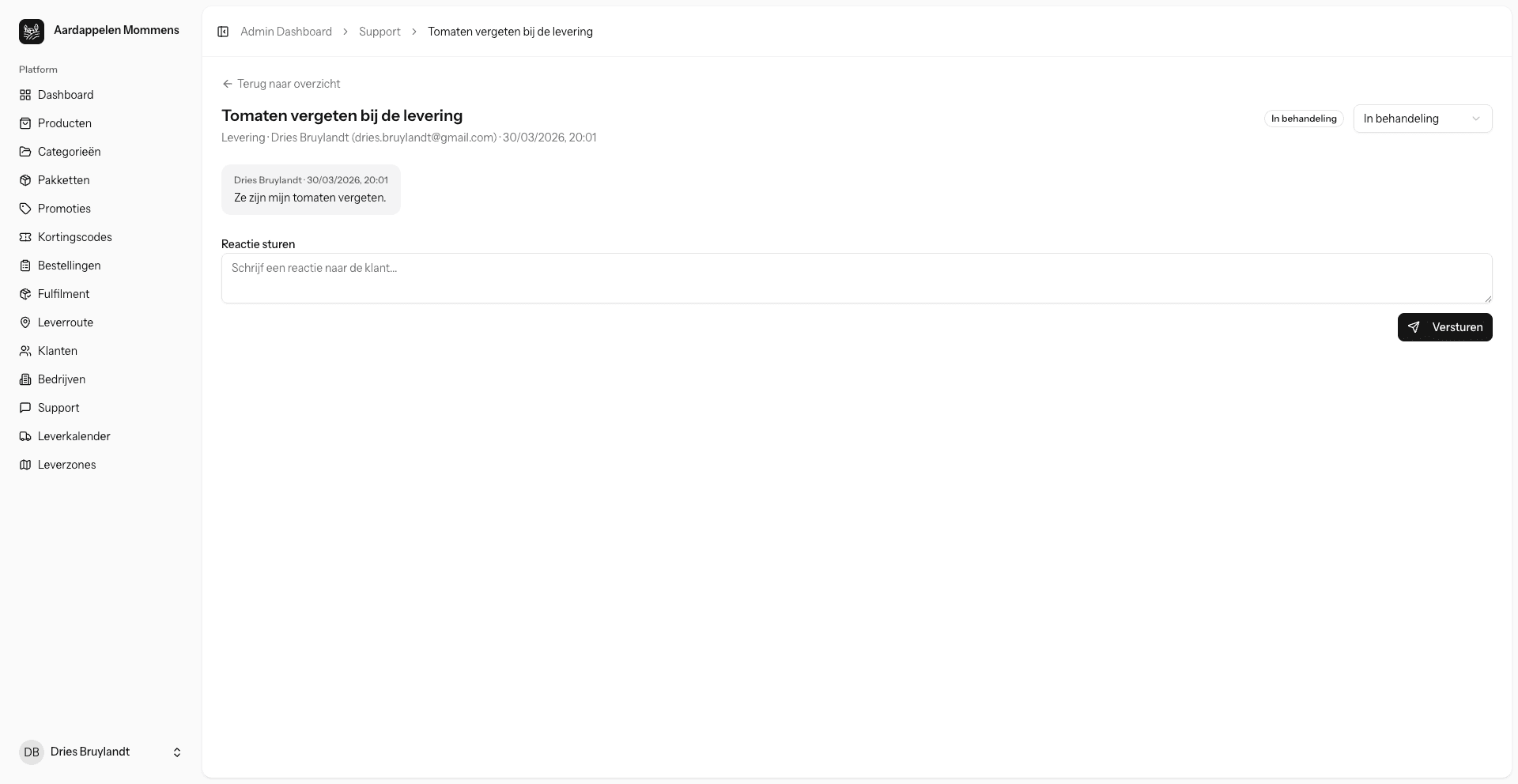This screenshot has height=784, width=1518.
Task: Focus the Reactie sturen text area
Action: pos(857,278)
